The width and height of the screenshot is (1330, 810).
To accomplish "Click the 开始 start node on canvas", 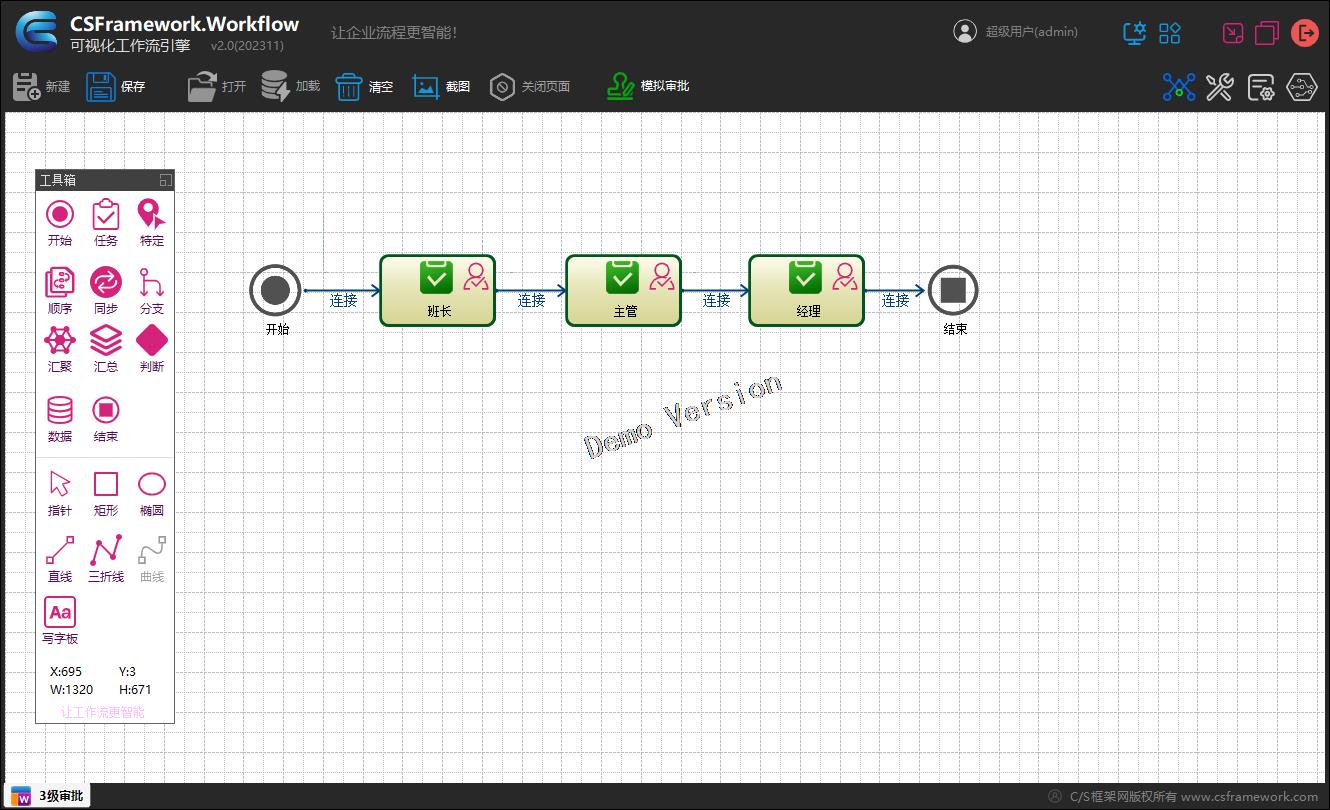I will (275, 290).
